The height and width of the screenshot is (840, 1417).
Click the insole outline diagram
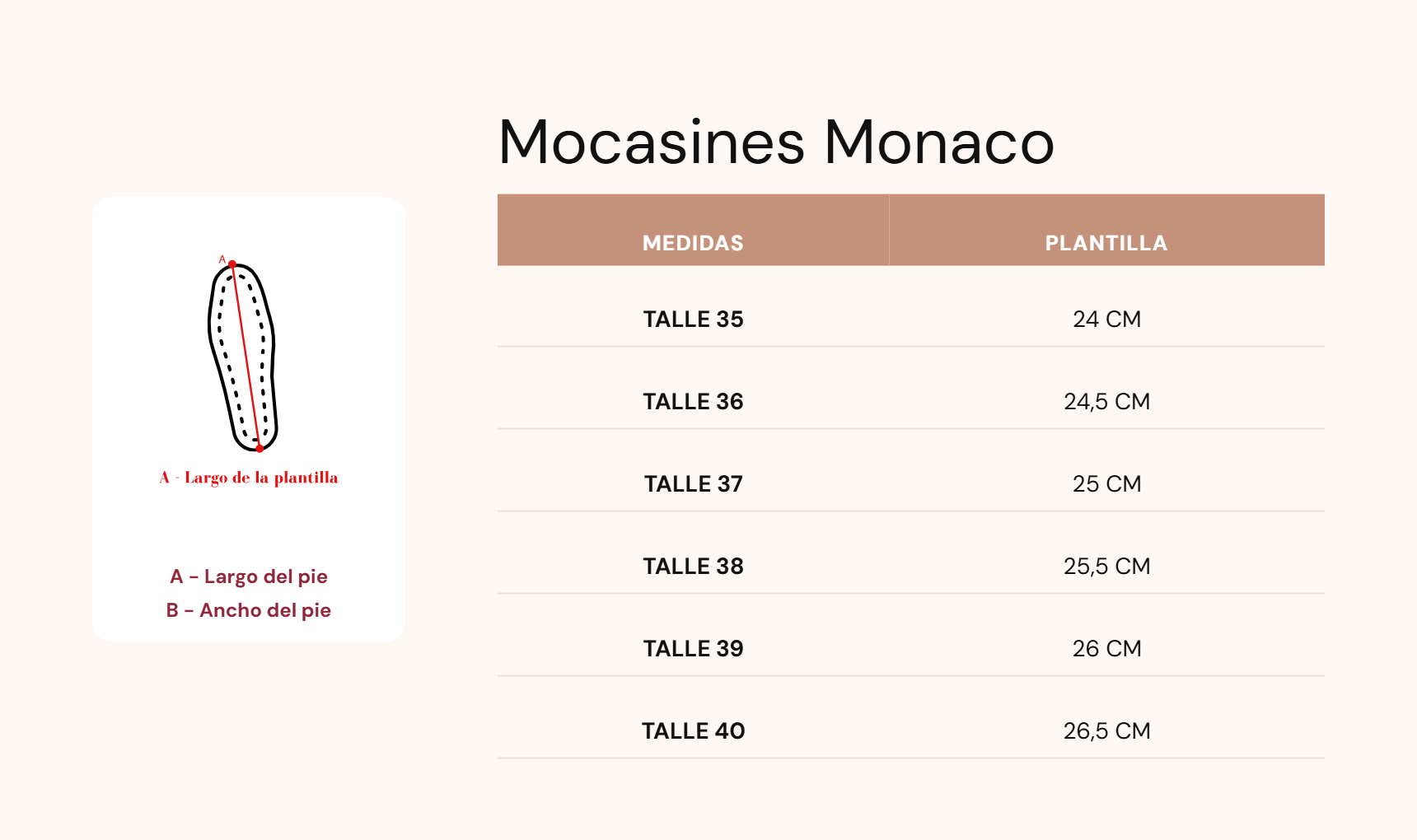coord(242,356)
